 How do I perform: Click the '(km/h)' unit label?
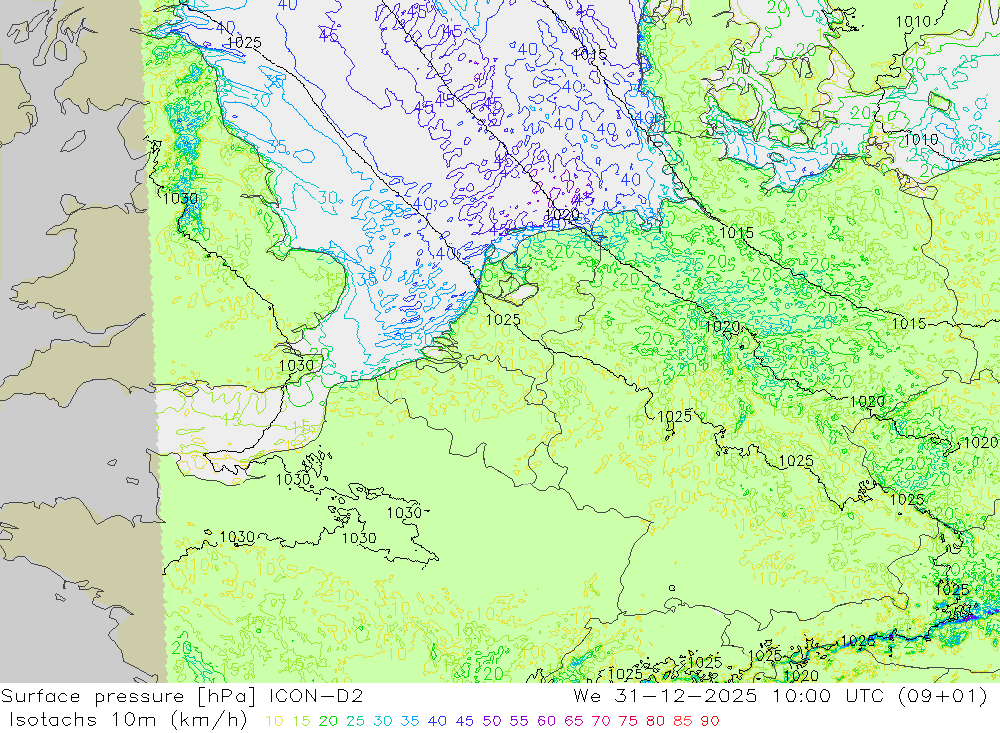point(209,720)
